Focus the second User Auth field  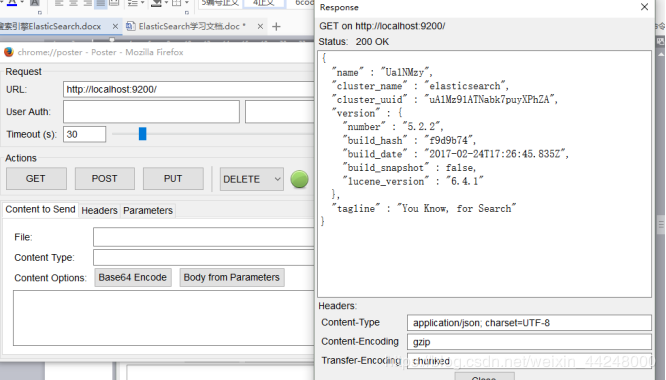pos(280,112)
